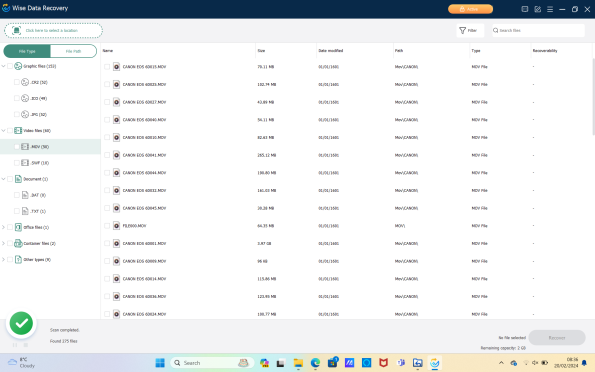Tick the .DAT checkbox
This screenshot has width=595, height=372.
(x=17, y=195)
